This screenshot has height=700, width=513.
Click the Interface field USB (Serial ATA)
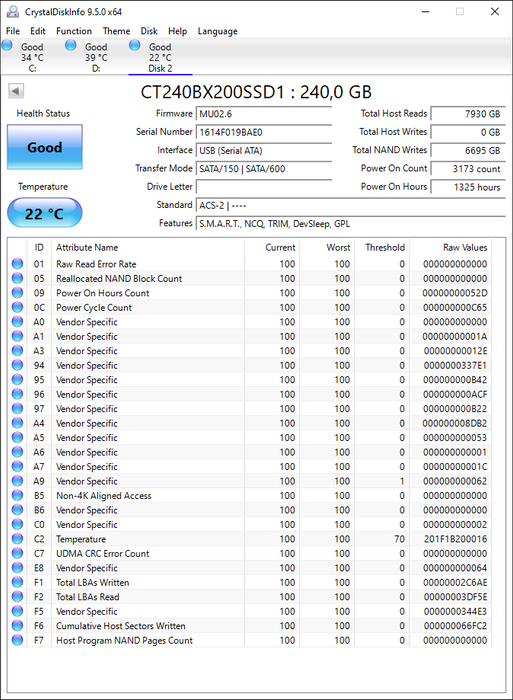[263, 150]
